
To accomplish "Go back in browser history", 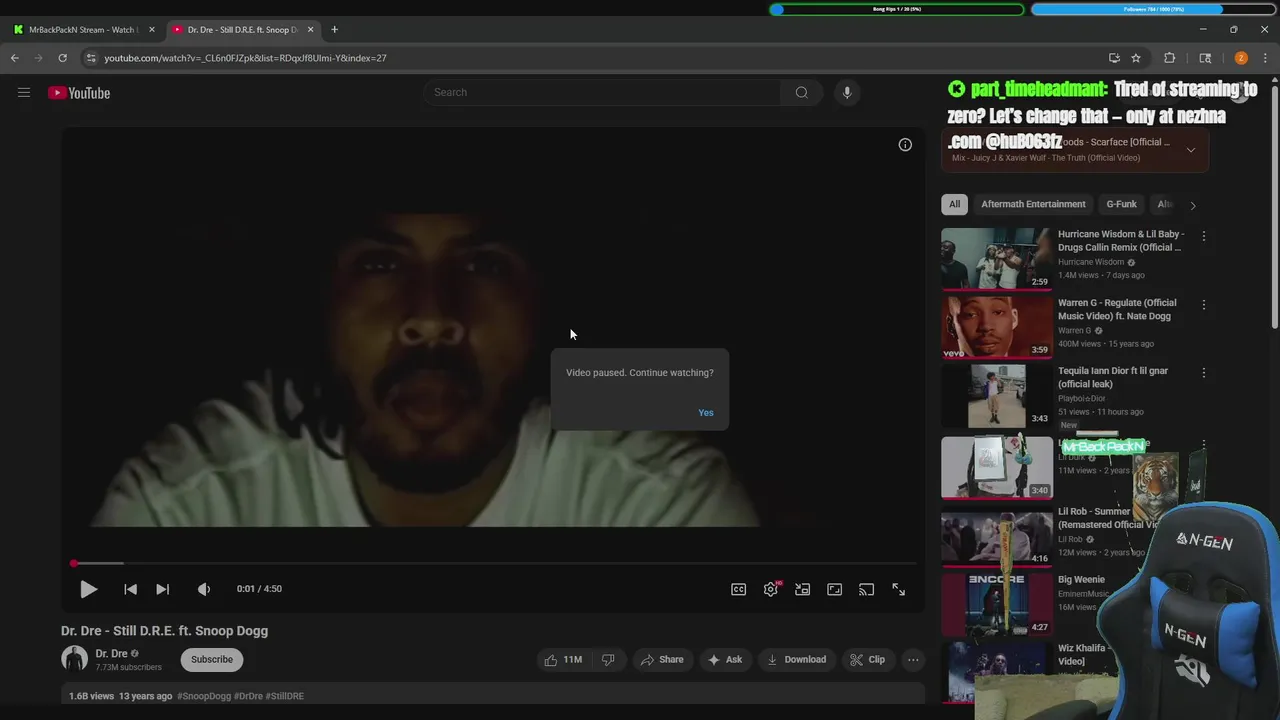I will [14, 58].
